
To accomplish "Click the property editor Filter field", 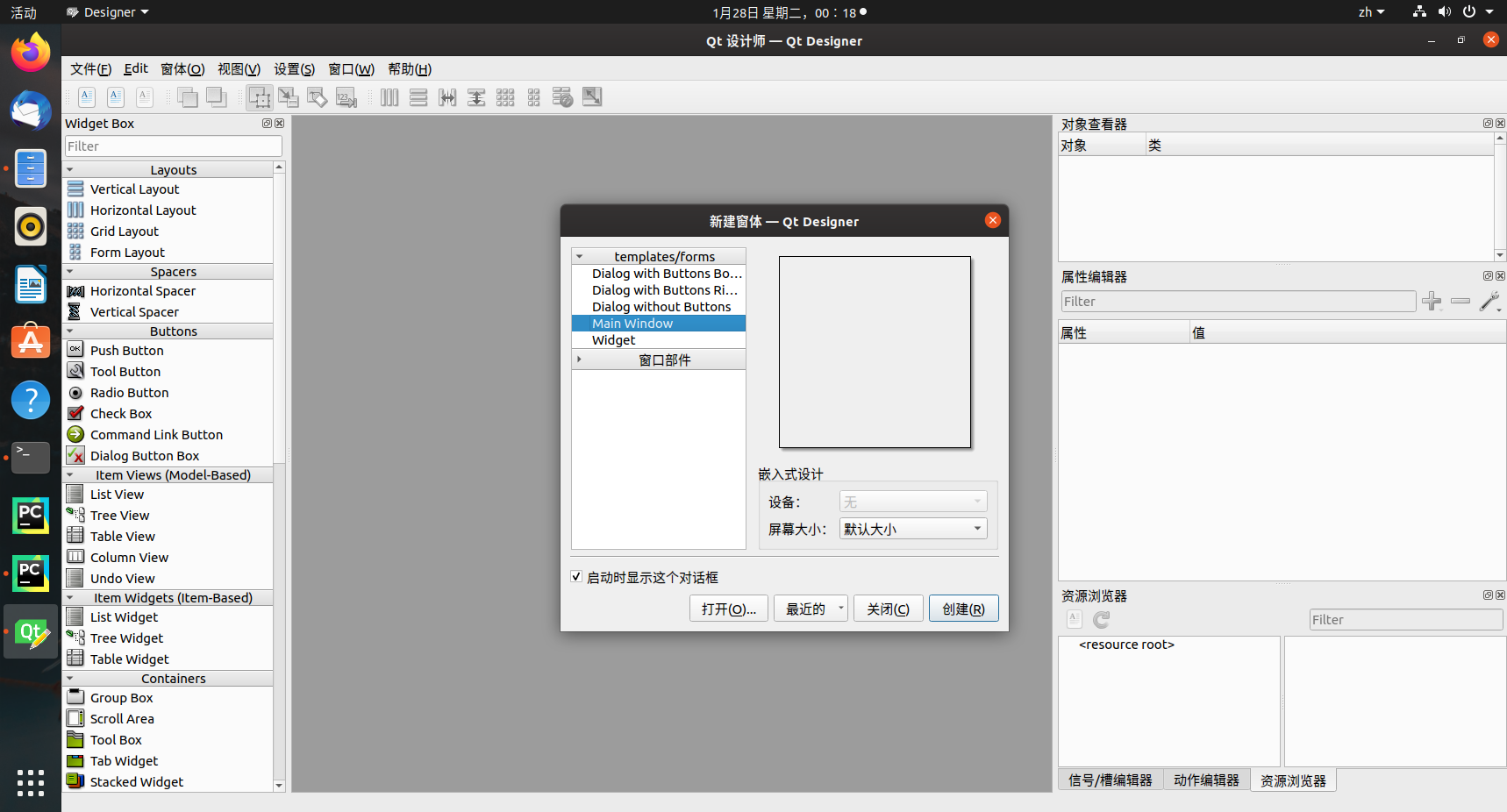I will pyautogui.click(x=1239, y=302).
